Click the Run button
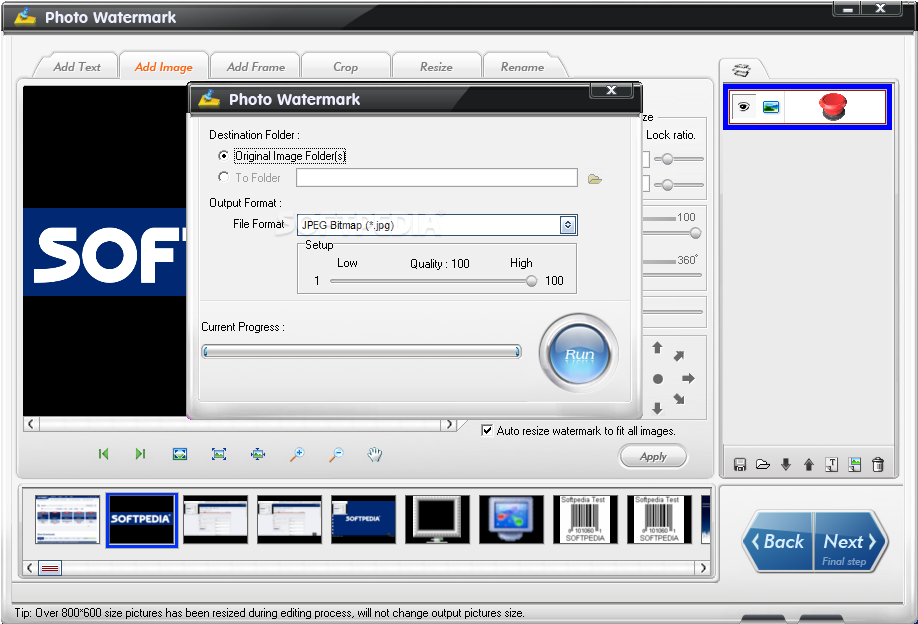918x624 pixels. pos(579,354)
